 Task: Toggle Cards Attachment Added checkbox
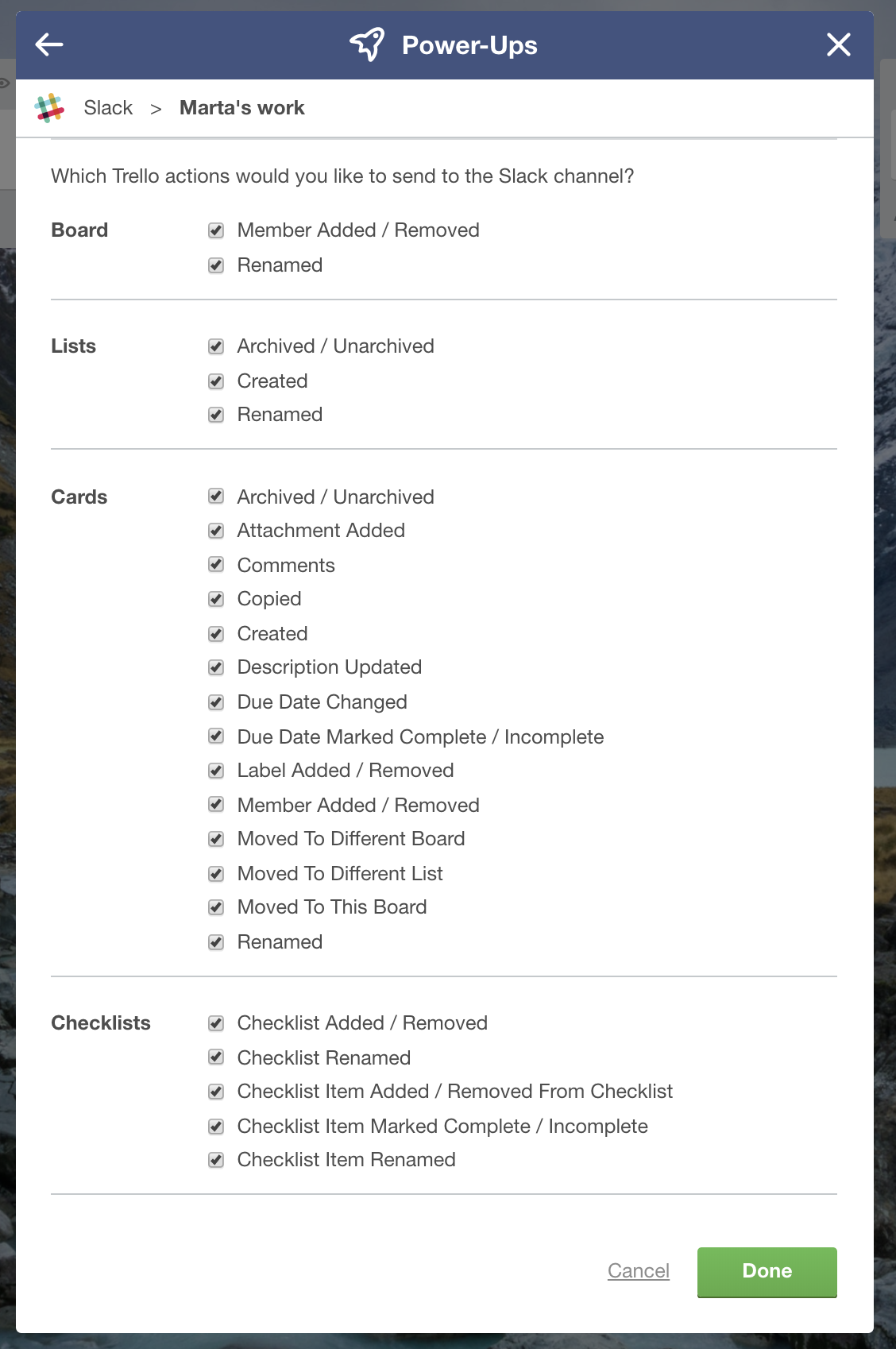216,531
